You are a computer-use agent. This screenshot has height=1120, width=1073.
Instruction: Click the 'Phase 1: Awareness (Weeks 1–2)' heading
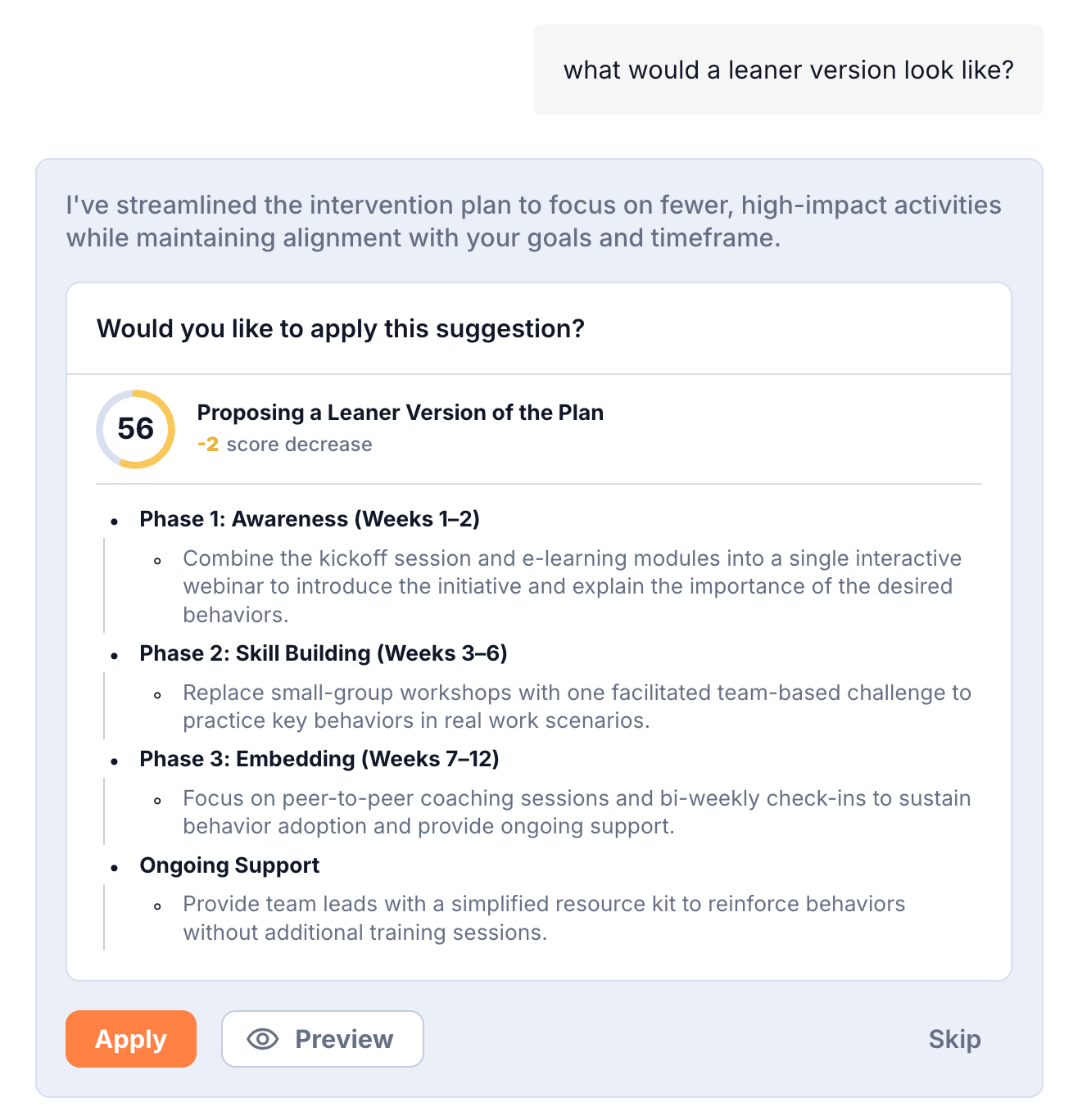(x=310, y=519)
